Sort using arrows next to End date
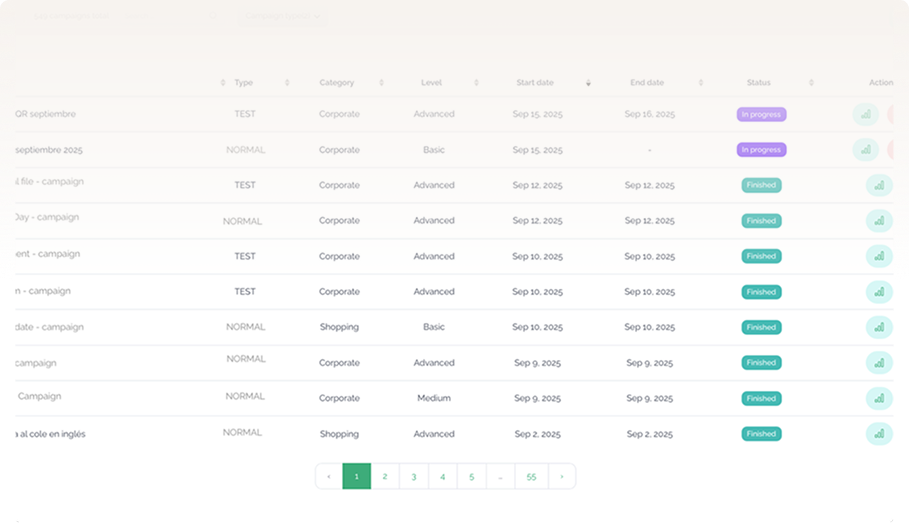 700,83
